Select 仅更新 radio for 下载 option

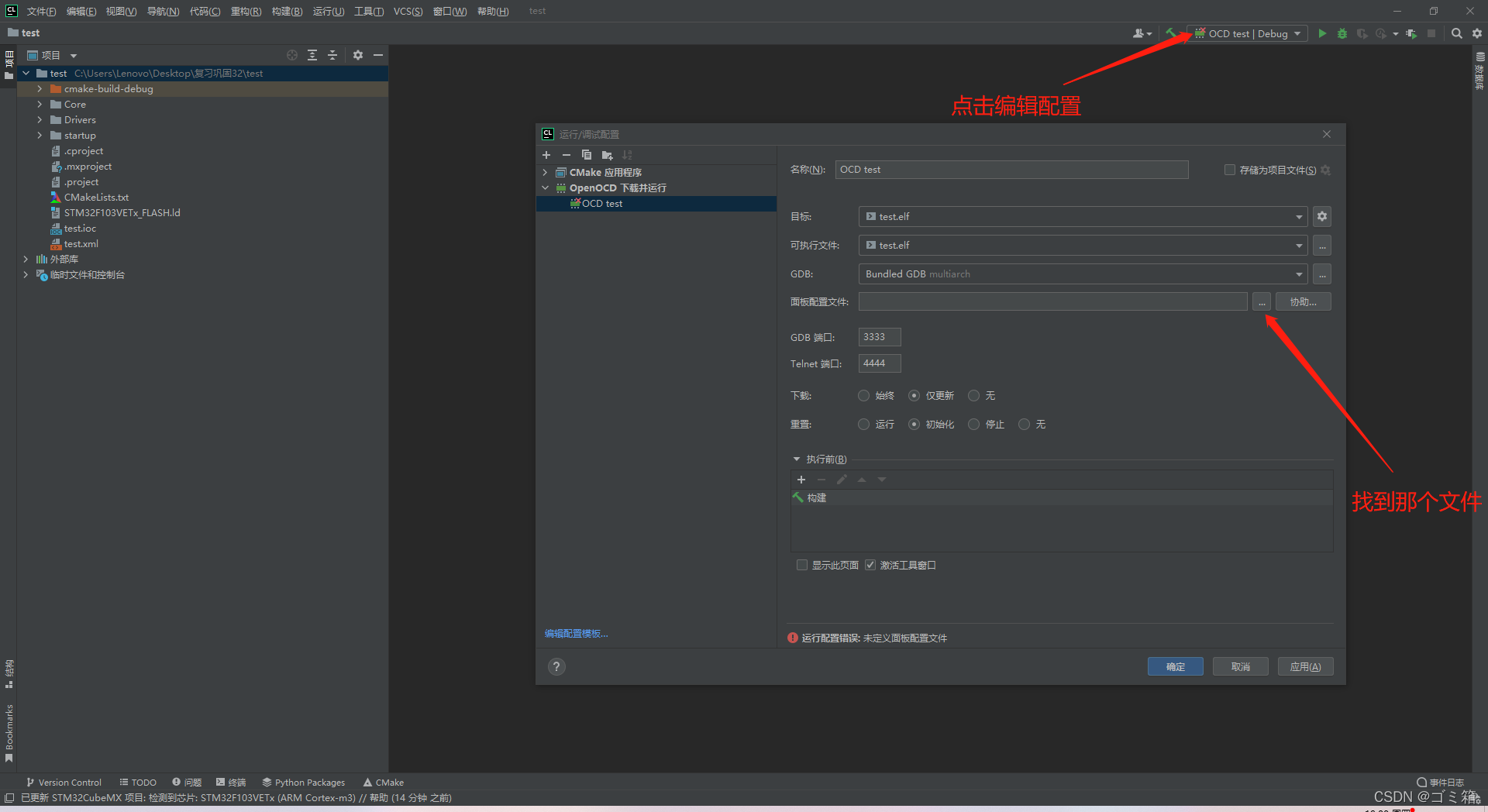pyautogui.click(x=914, y=395)
